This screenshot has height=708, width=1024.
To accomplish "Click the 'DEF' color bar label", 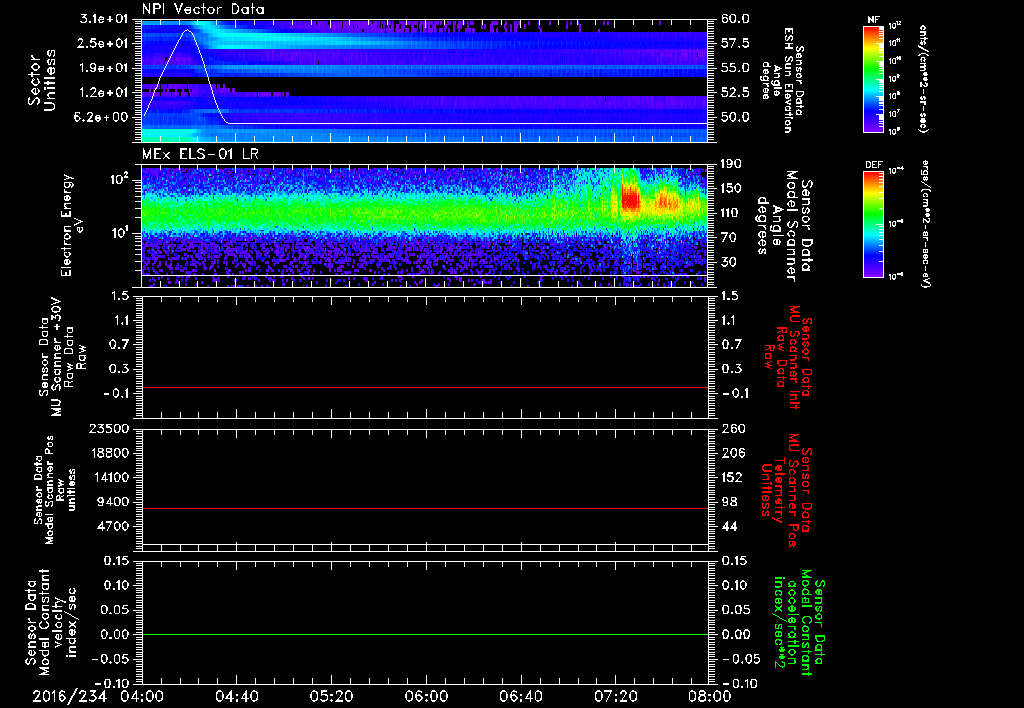I will [x=874, y=165].
